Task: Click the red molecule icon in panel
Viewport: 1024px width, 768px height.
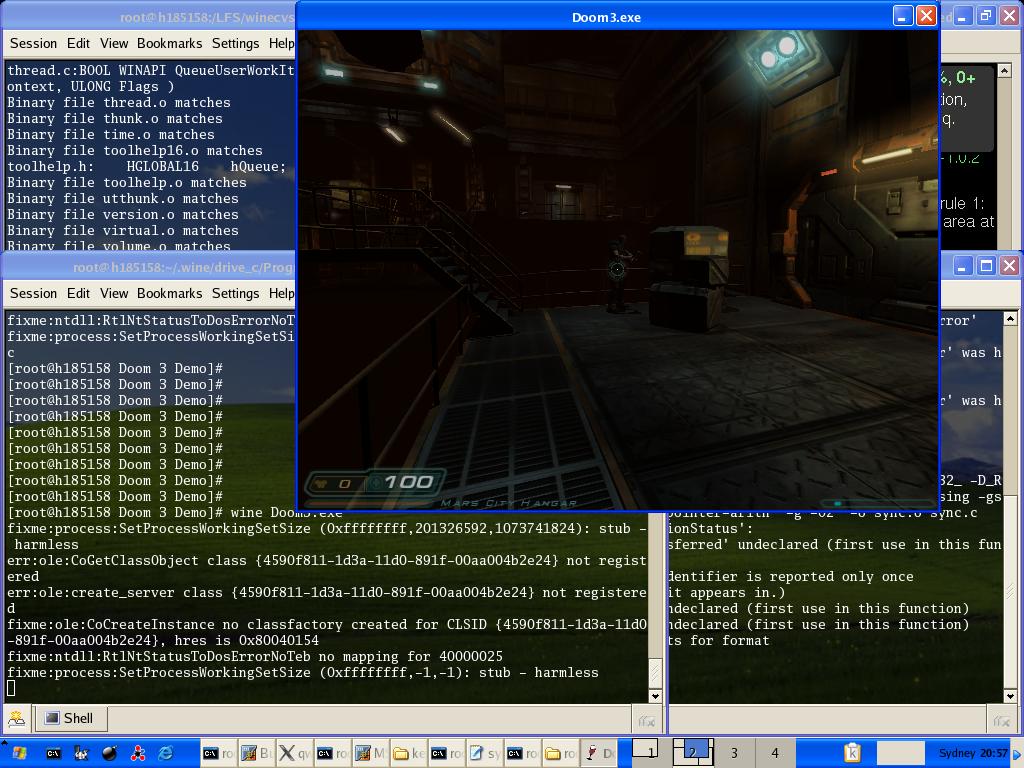Action: pos(138,753)
